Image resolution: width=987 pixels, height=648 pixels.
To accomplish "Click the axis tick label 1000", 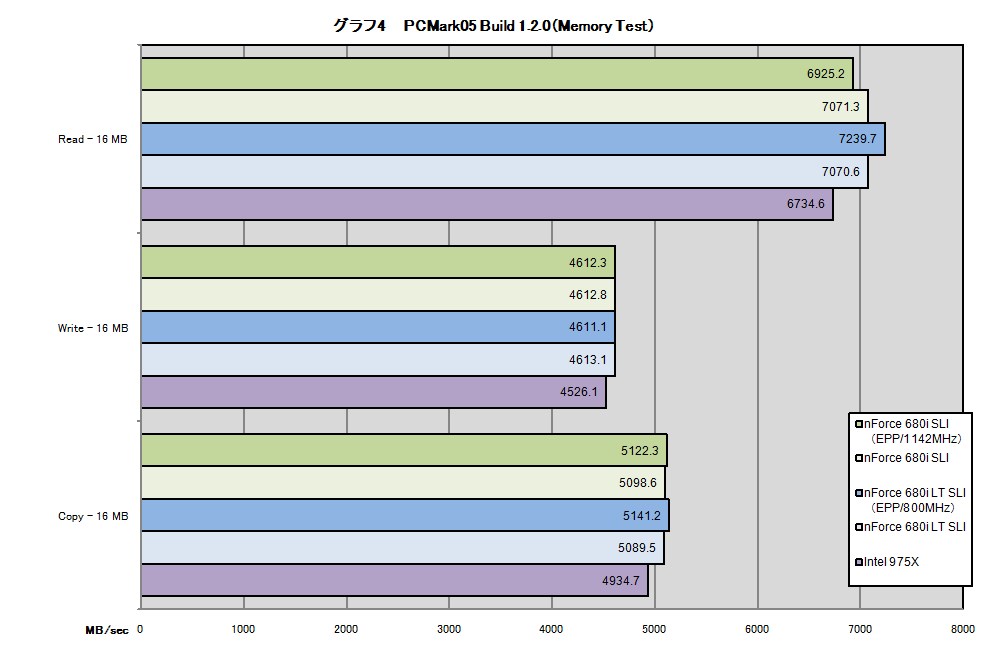I will [243, 629].
